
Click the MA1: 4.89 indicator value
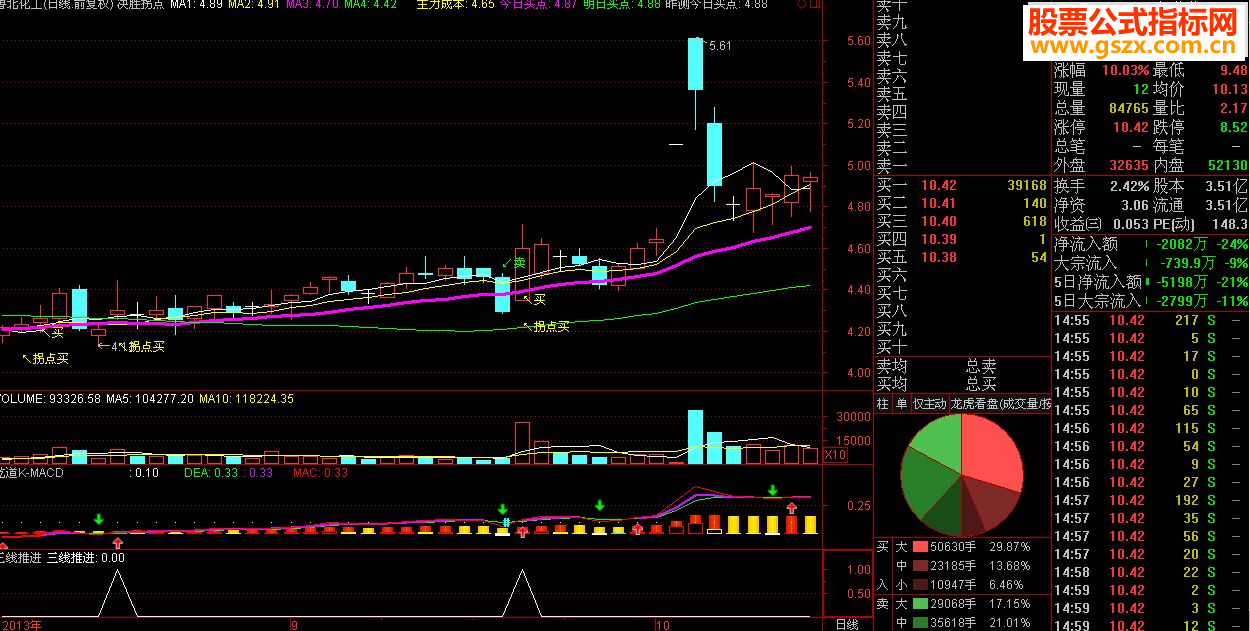(195, 5)
